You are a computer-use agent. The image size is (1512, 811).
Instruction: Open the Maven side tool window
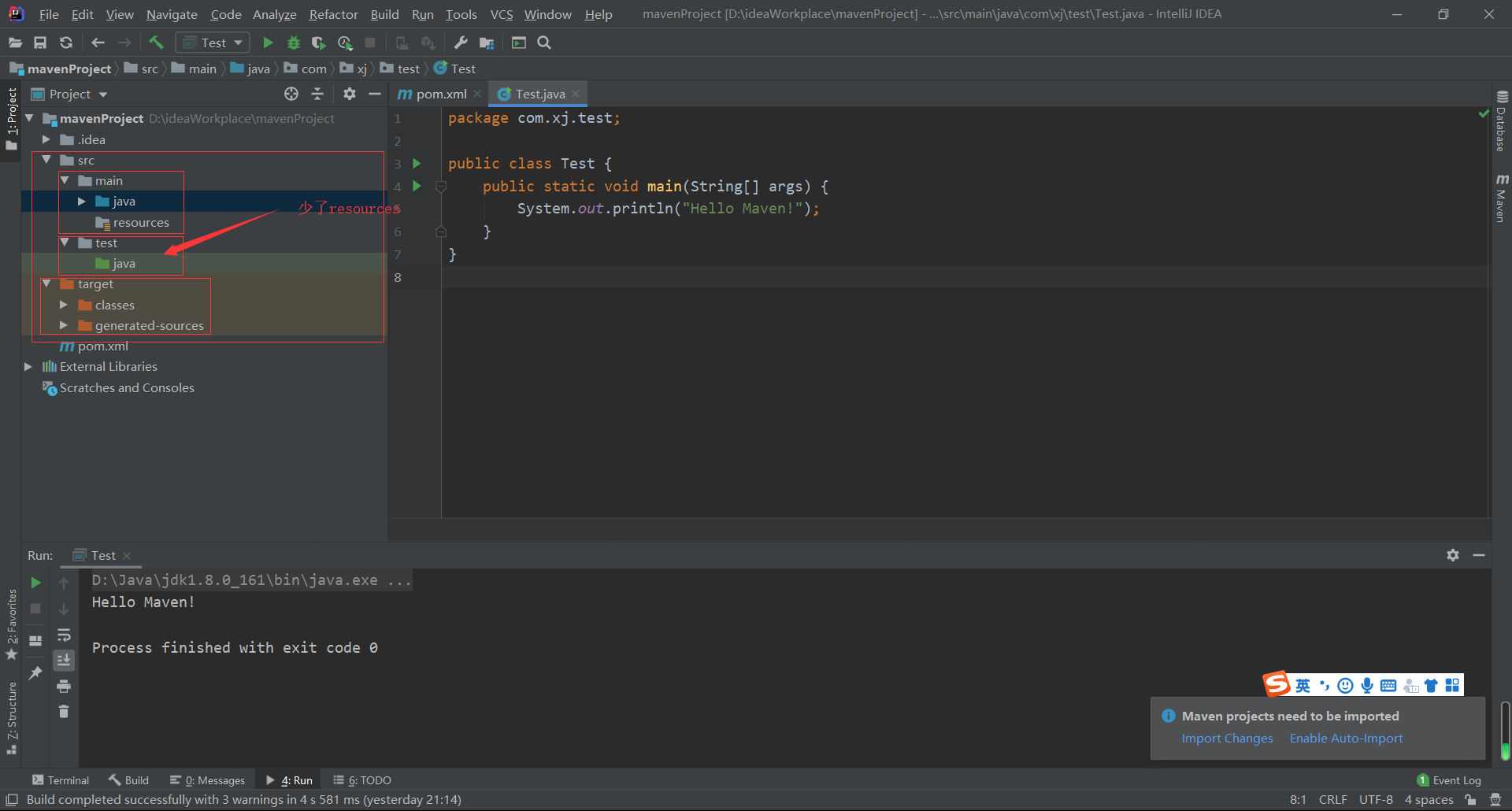tap(1502, 198)
